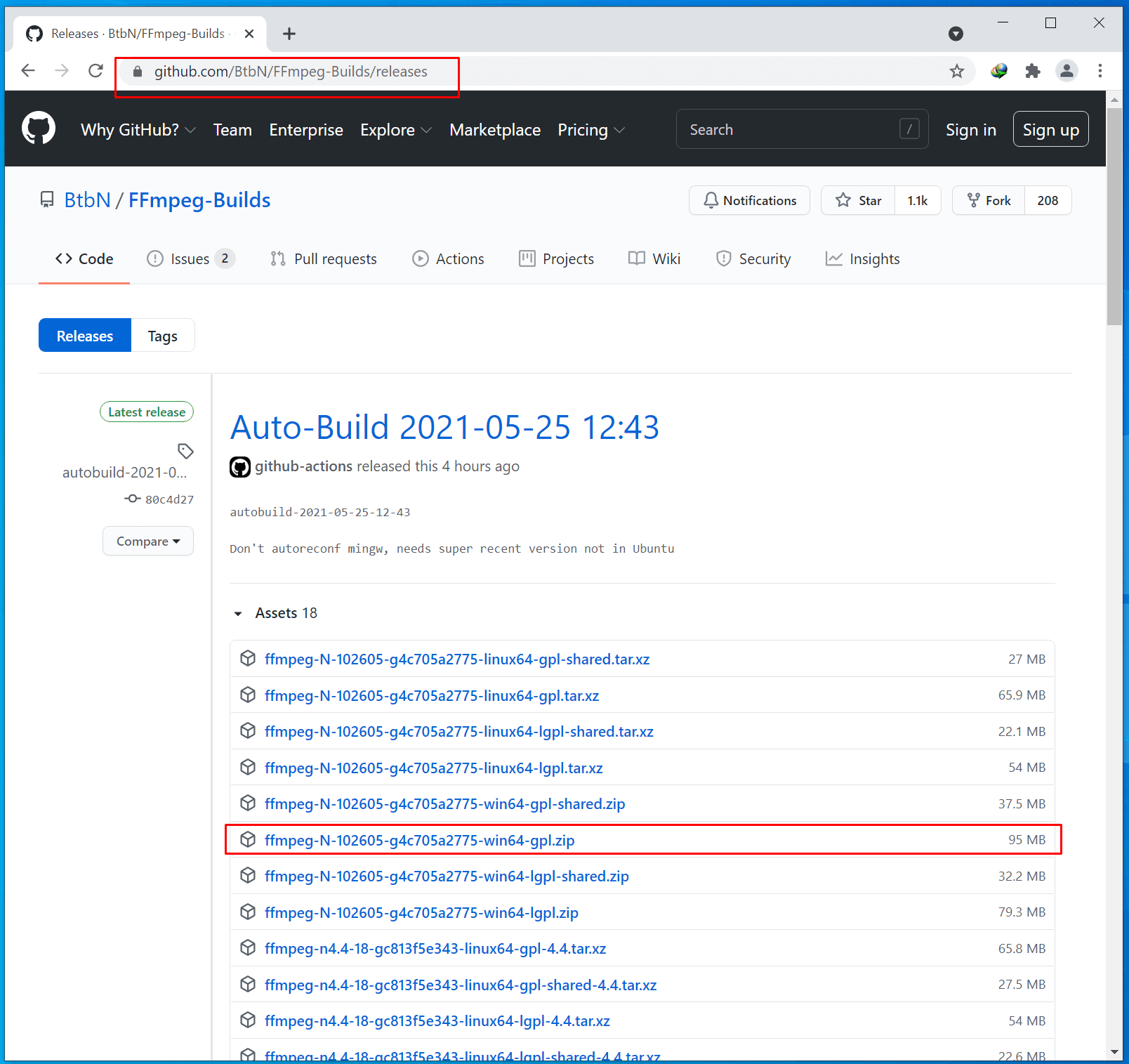This screenshot has height=1064, width=1129.
Task: Click the Sign up button
Action: [x=1050, y=130]
